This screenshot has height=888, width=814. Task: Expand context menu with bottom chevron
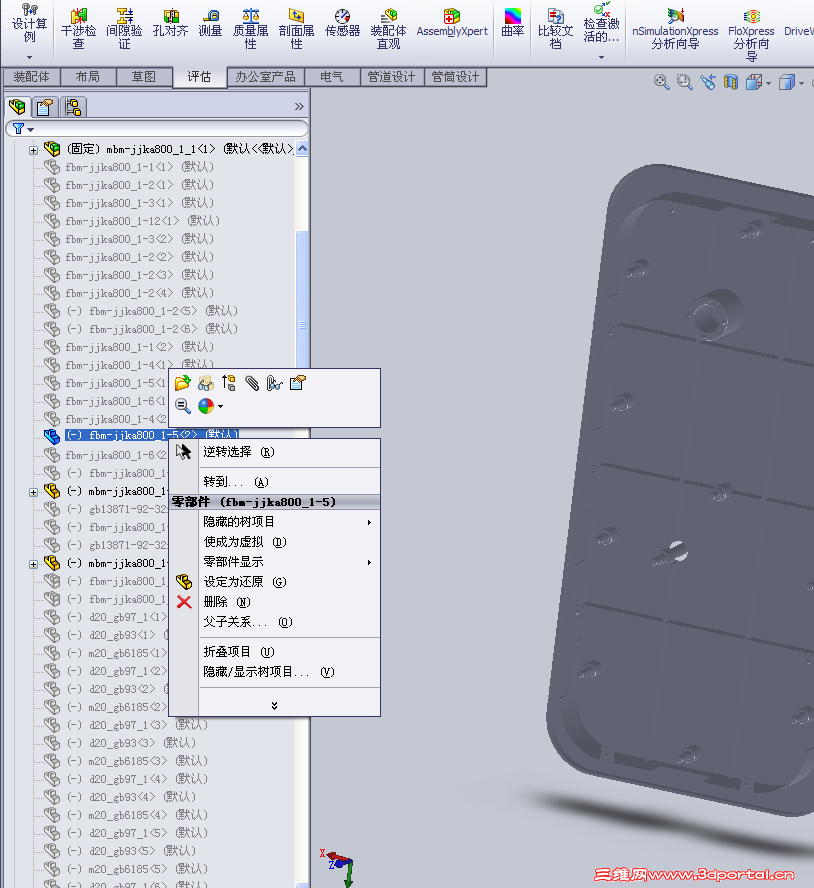275,706
